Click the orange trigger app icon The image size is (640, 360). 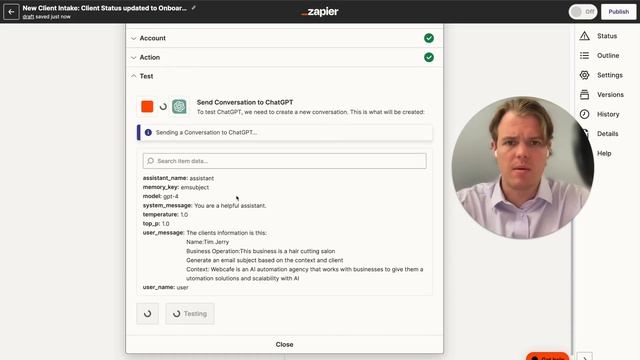point(147,107)
